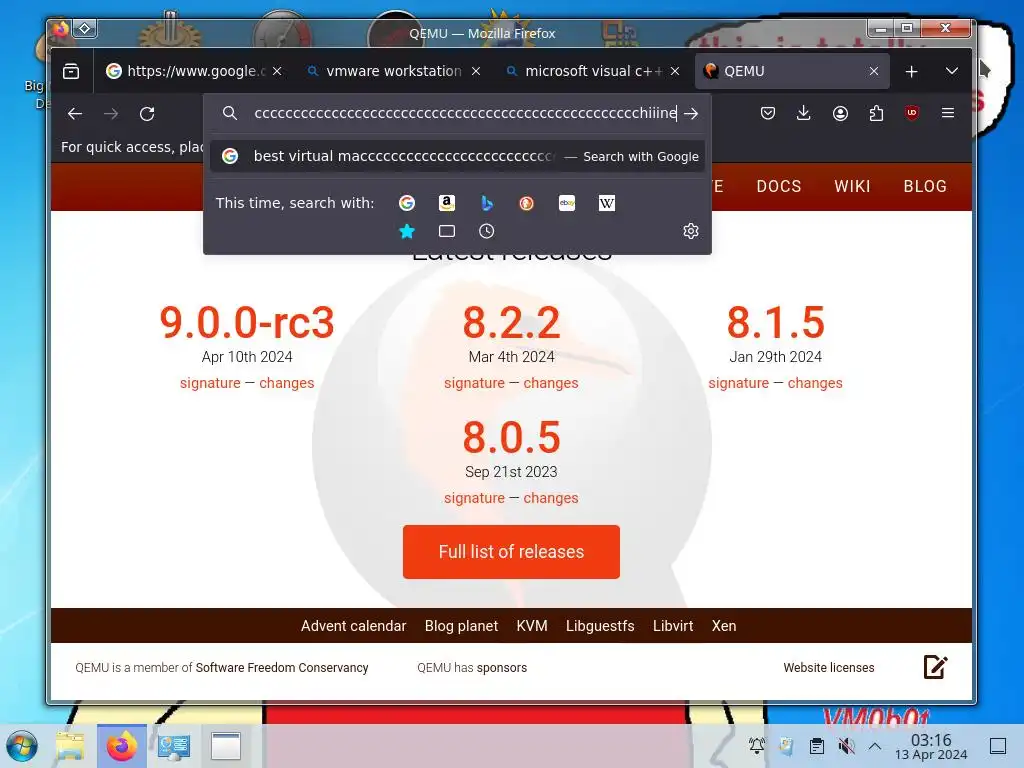The width and height of the screenshot is (1024, 768).
Task: Open DOCS in the QEMU navigation
Action: (778, 186)
